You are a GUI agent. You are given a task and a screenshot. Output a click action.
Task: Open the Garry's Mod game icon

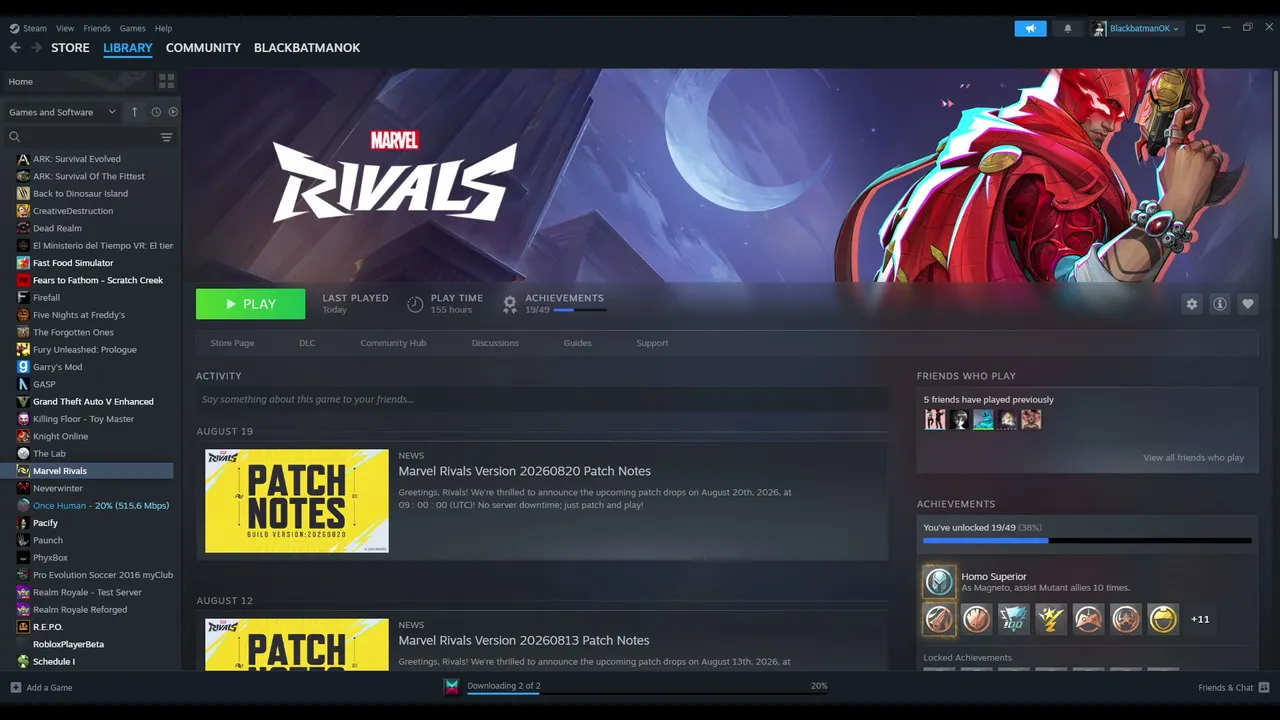click(23, 367)
